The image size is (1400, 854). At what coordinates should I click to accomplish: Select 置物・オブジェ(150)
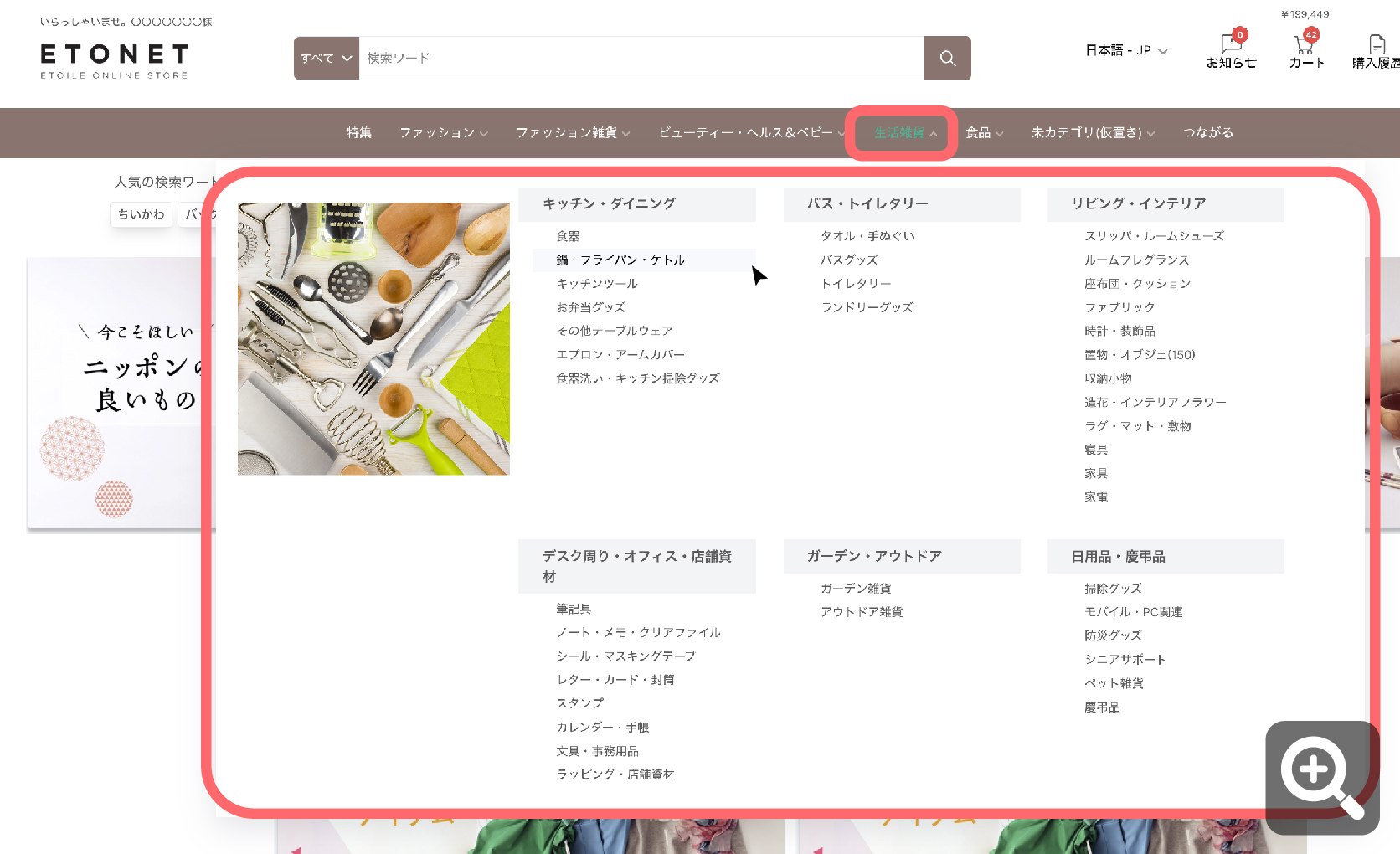tap(1140, 355)
